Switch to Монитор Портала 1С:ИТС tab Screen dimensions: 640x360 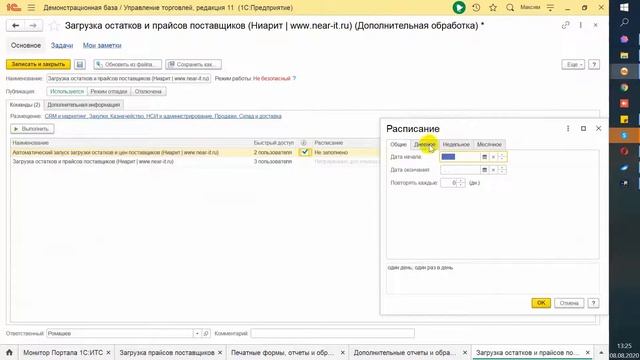pos(62,352)
